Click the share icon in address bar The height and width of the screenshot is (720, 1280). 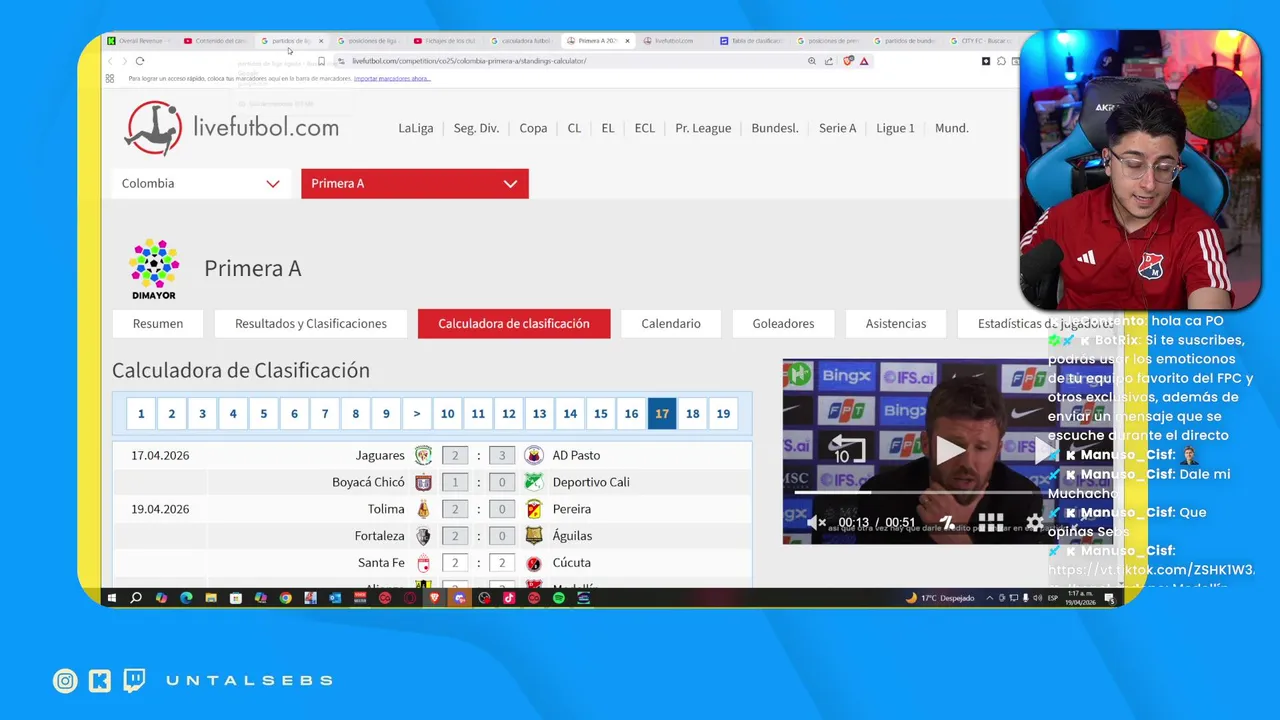click(x=829, y=61)
